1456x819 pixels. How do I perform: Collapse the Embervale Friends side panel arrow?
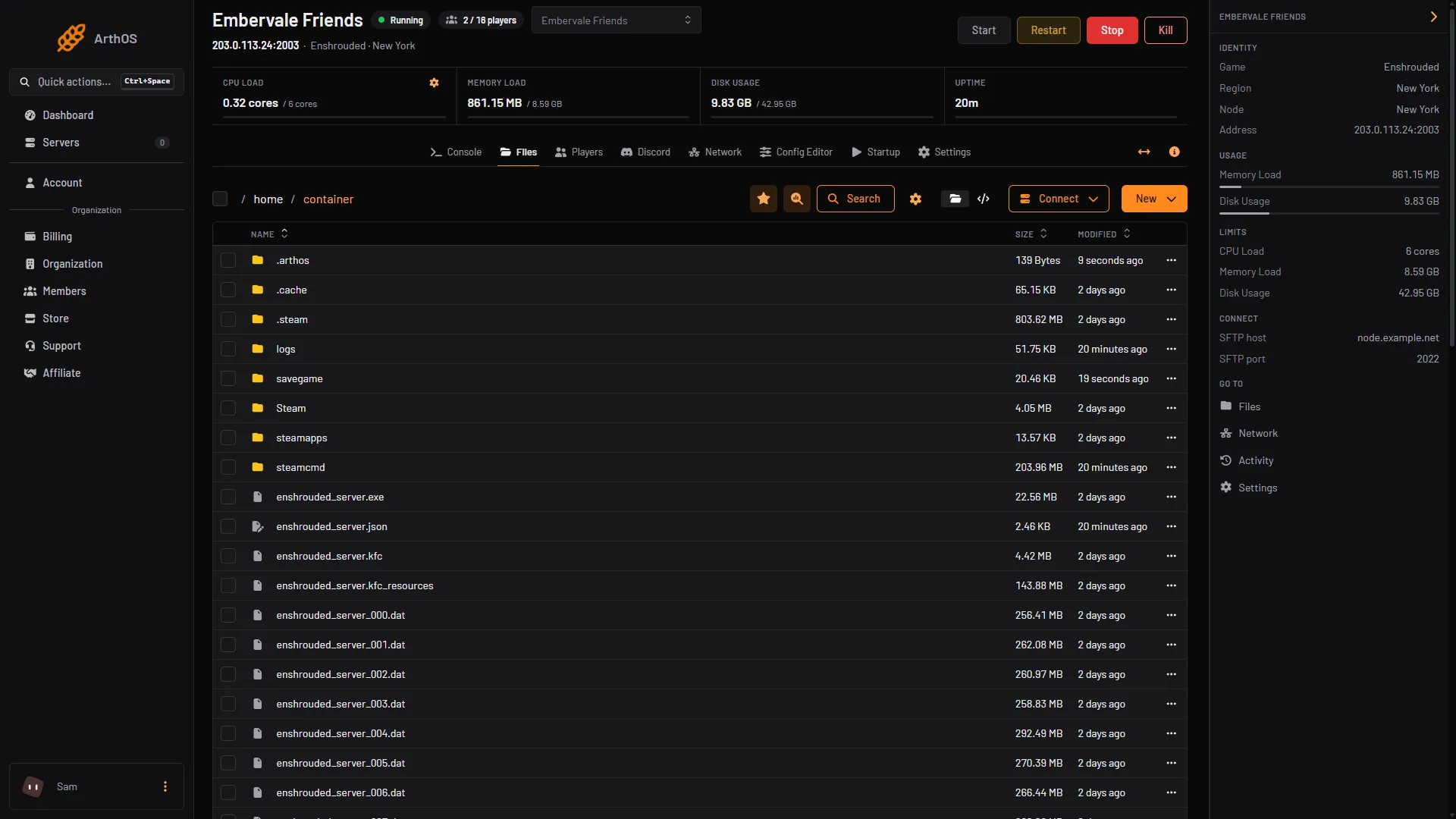pos(1433,17)
